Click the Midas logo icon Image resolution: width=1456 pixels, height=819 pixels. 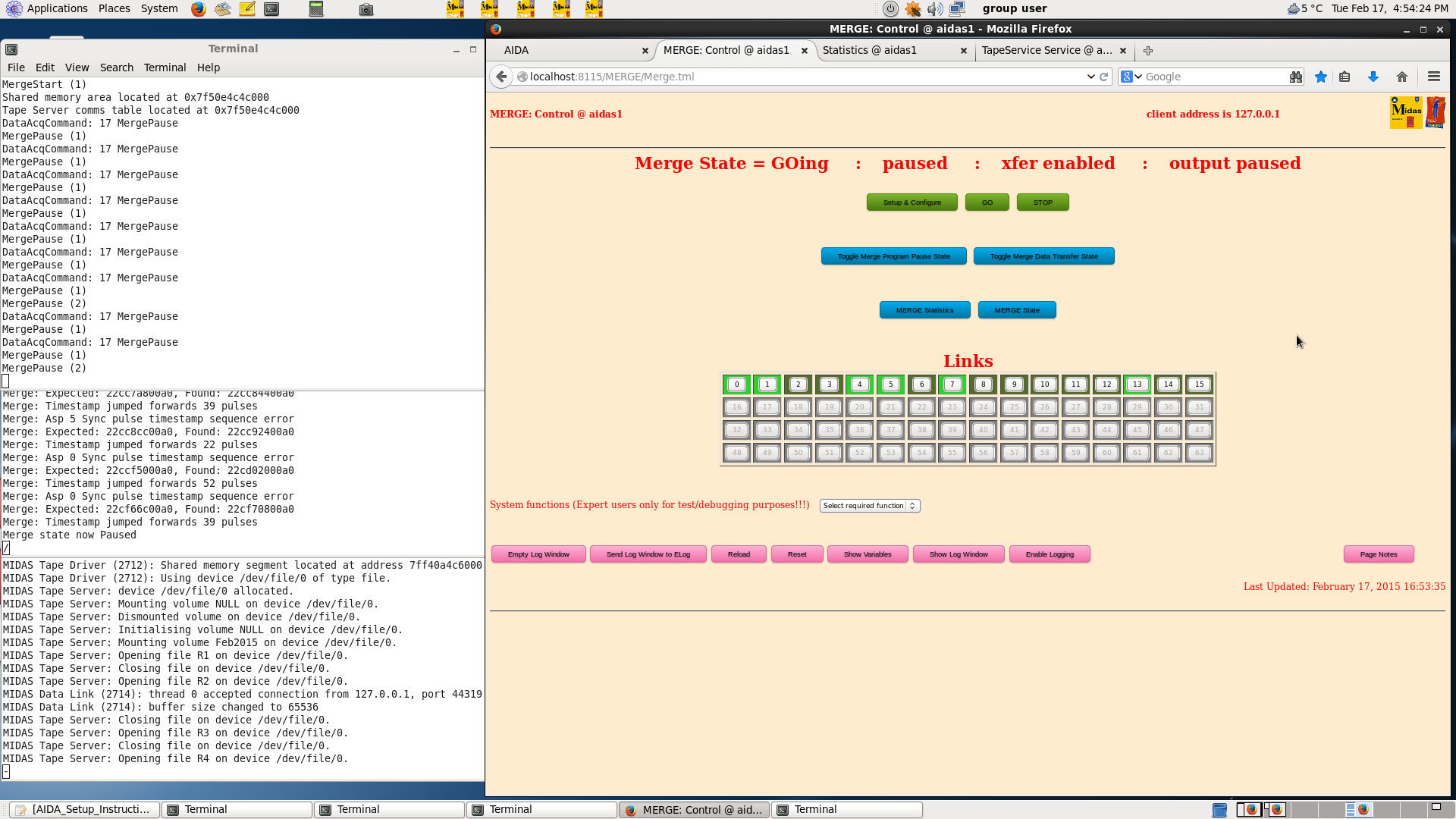pos(1405,113)
